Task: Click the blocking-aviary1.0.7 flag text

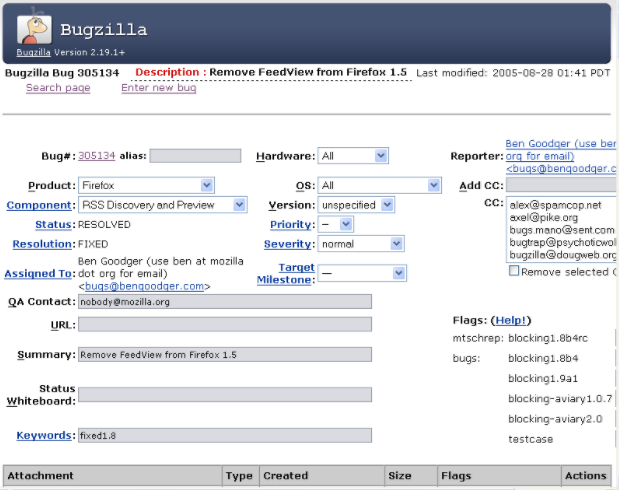Action: pos(560,399)
